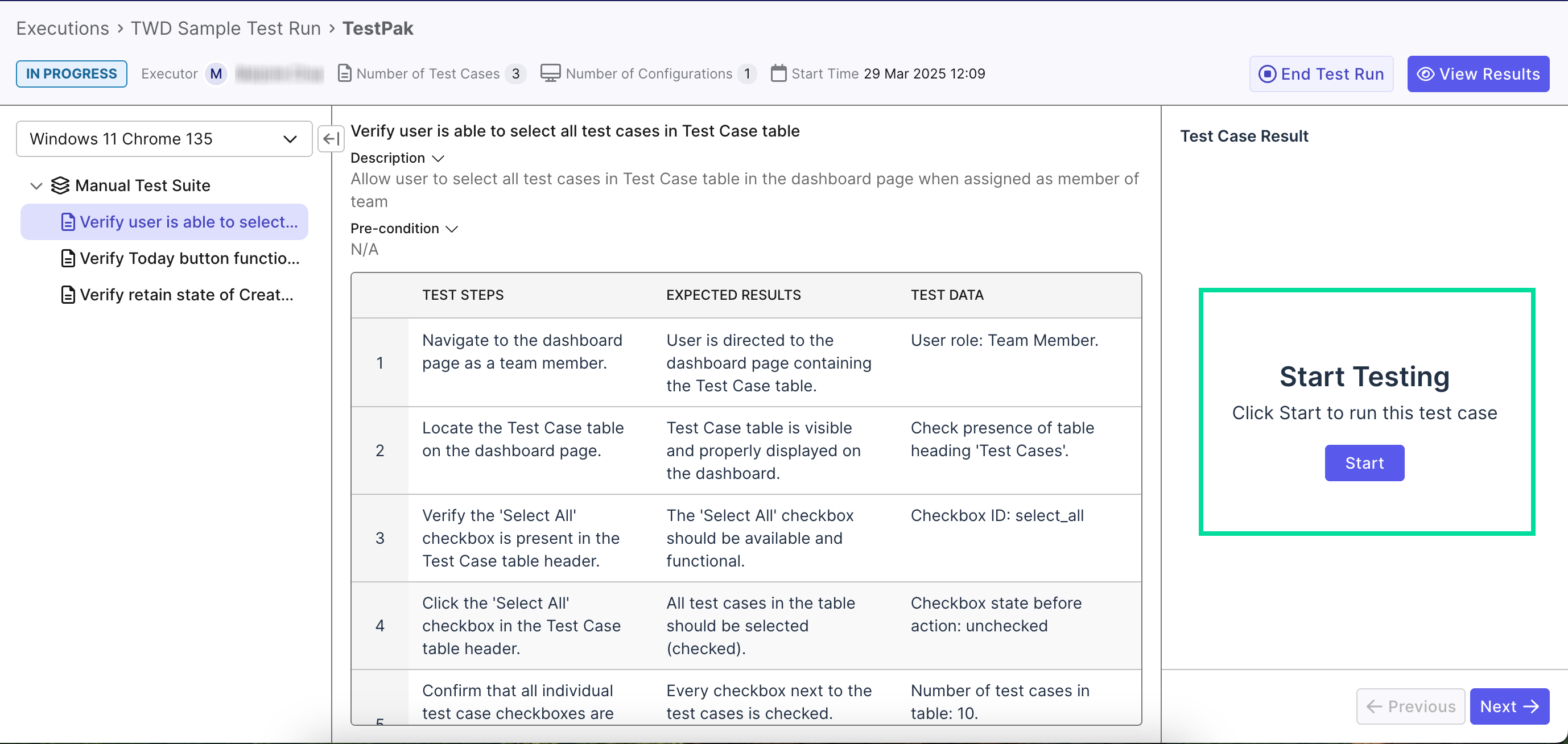Click the document icon of Verify retain state test

pos(68,295)
